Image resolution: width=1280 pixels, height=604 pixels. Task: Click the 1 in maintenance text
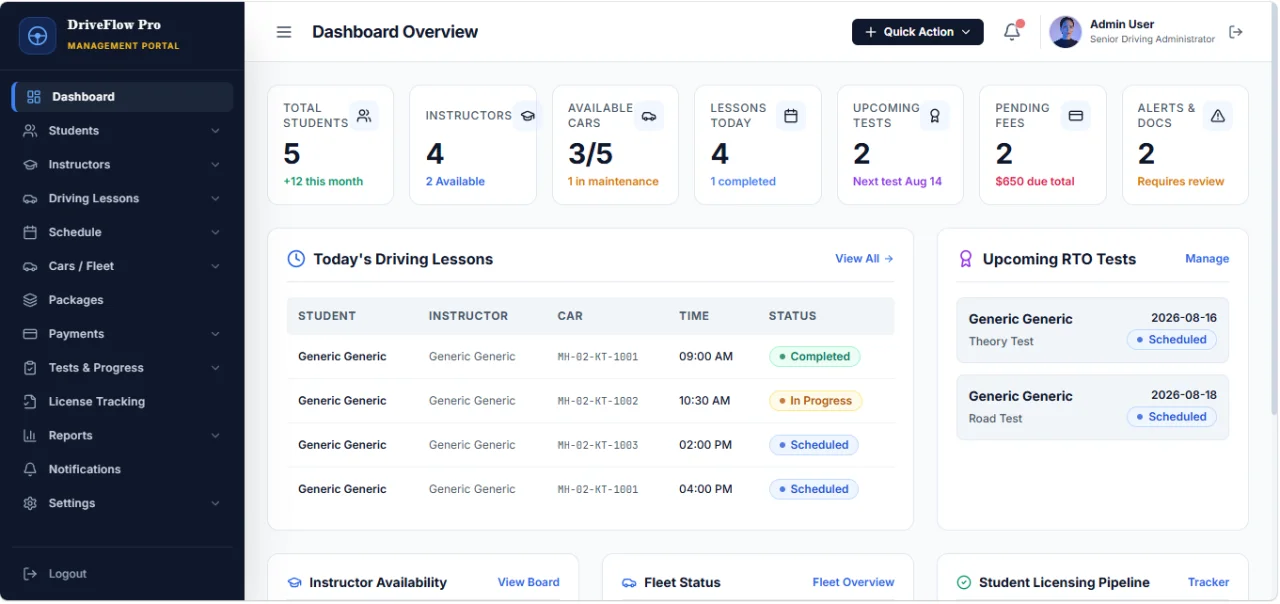point(613,182)
